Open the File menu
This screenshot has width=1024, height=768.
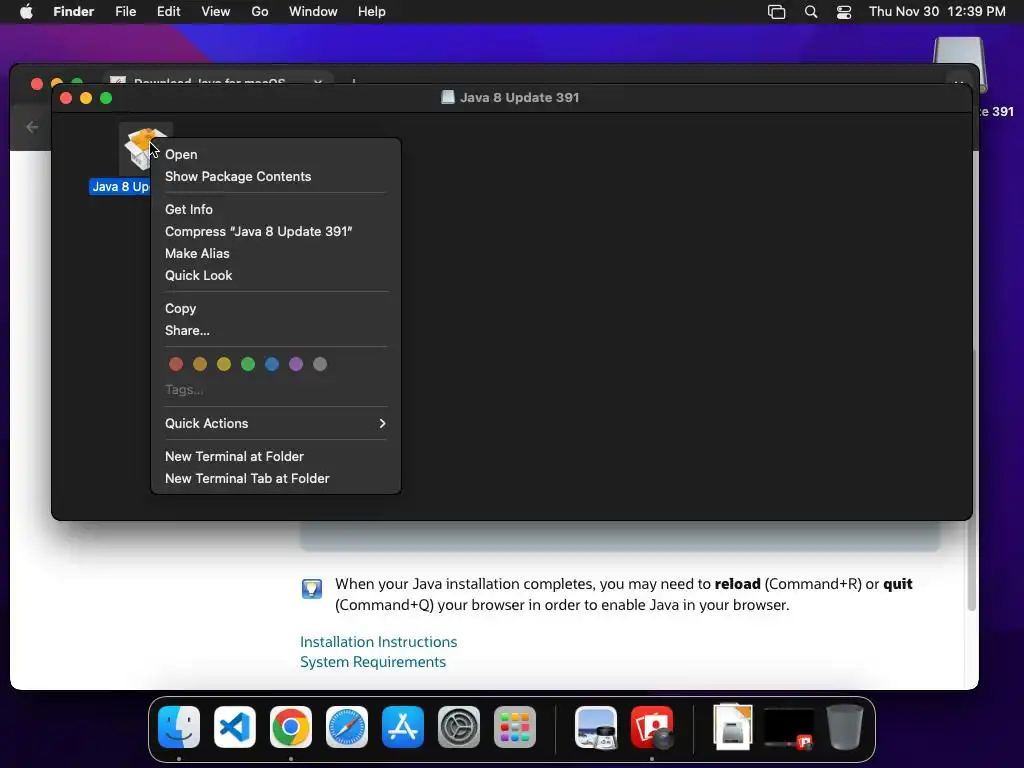pos(125,12)
